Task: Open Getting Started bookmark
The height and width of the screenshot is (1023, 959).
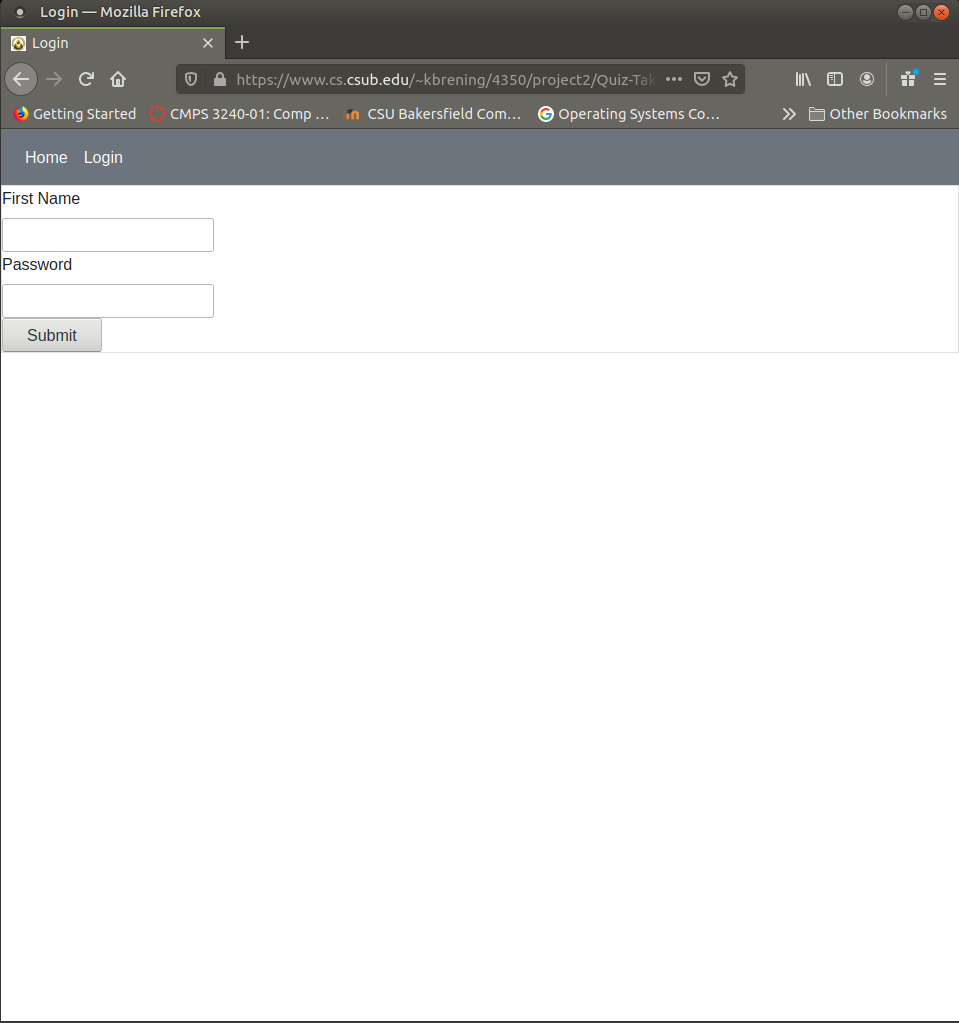Action: pyautogui.click(x=75, y=114)
